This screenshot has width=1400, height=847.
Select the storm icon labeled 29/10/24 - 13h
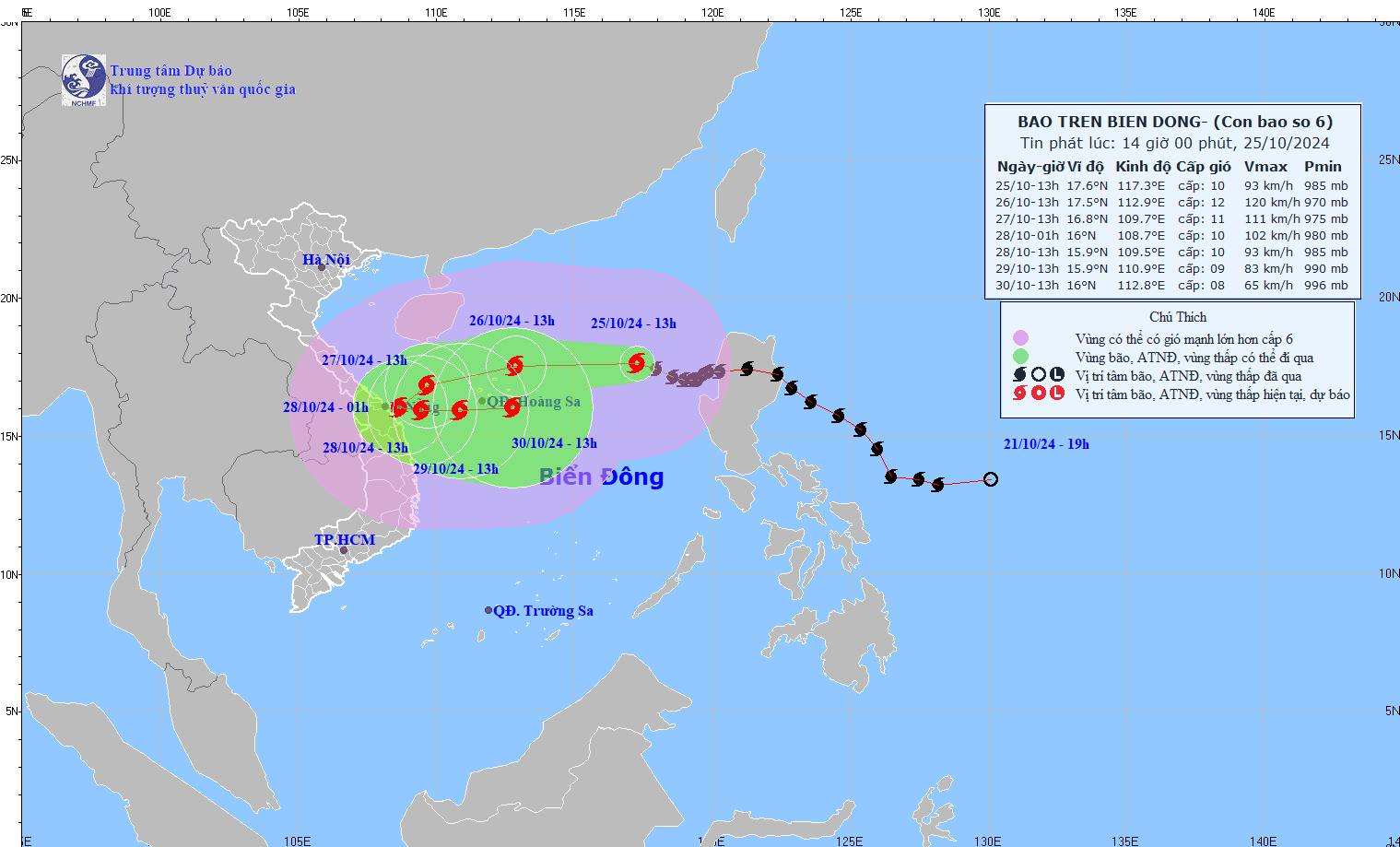coord(460,411)
